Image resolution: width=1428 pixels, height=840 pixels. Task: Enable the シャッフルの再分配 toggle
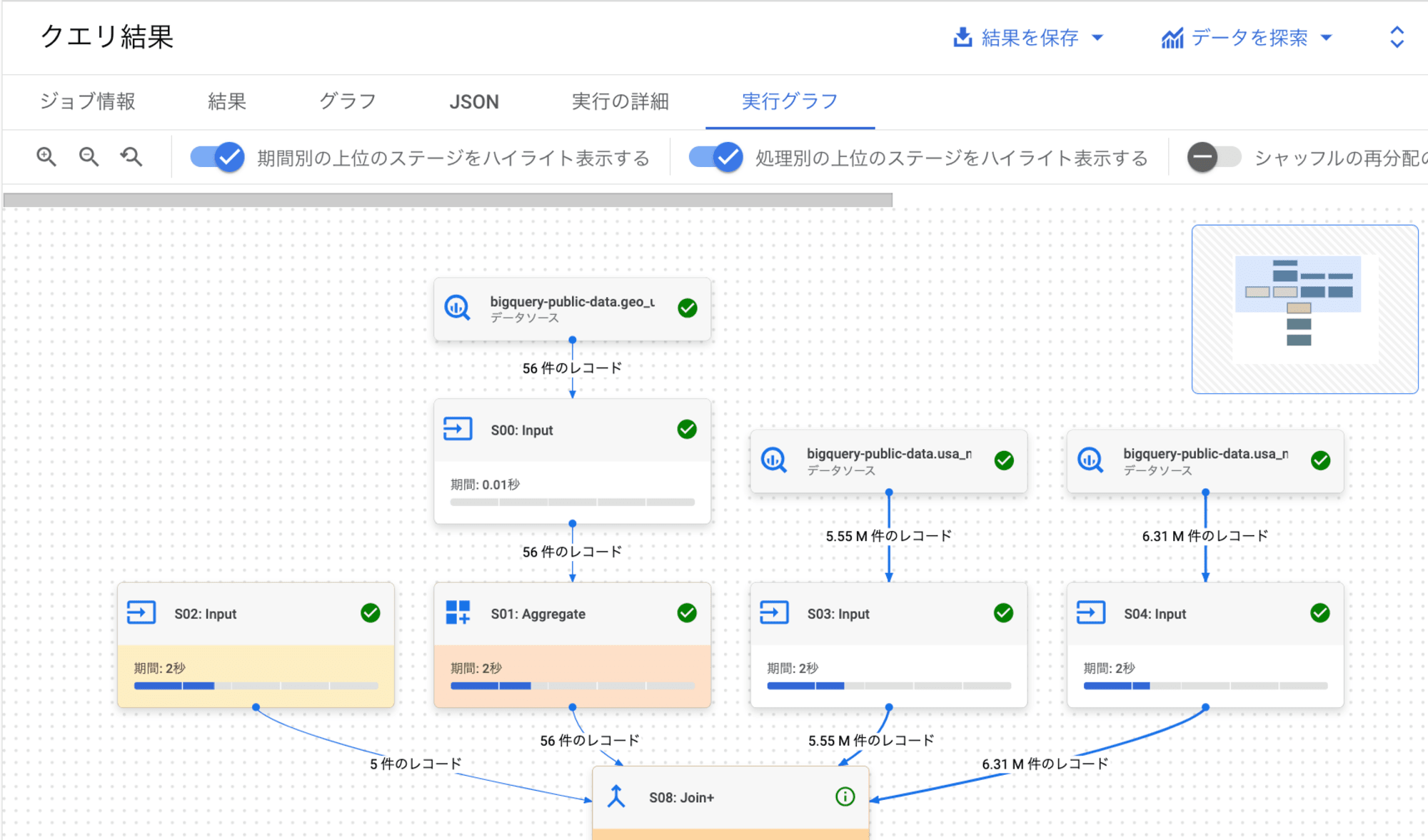pos(1214,157)
